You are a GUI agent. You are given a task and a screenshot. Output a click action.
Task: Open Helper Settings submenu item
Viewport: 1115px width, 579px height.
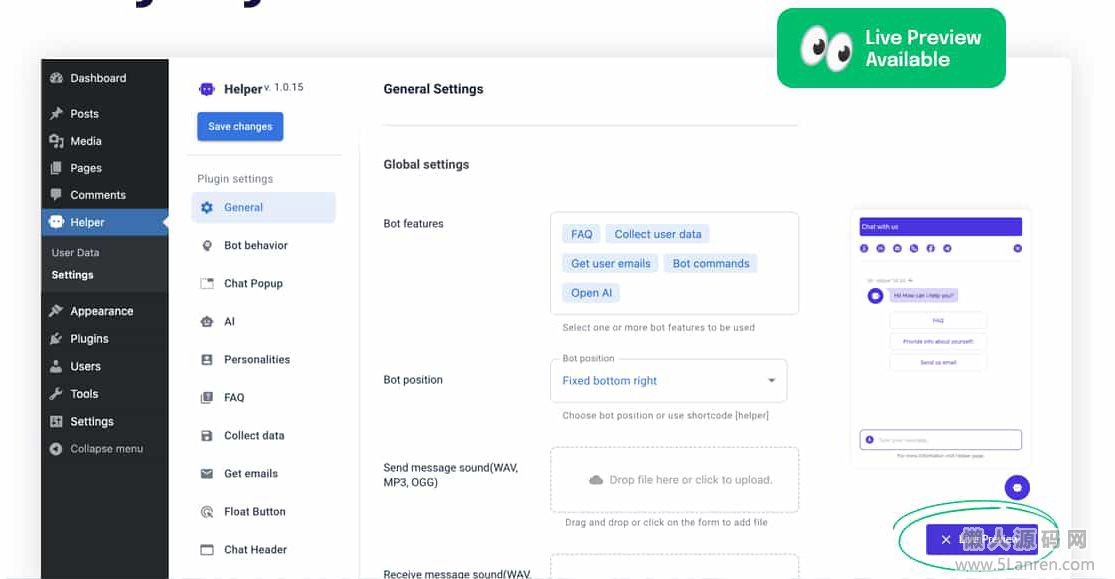[73, 275]
